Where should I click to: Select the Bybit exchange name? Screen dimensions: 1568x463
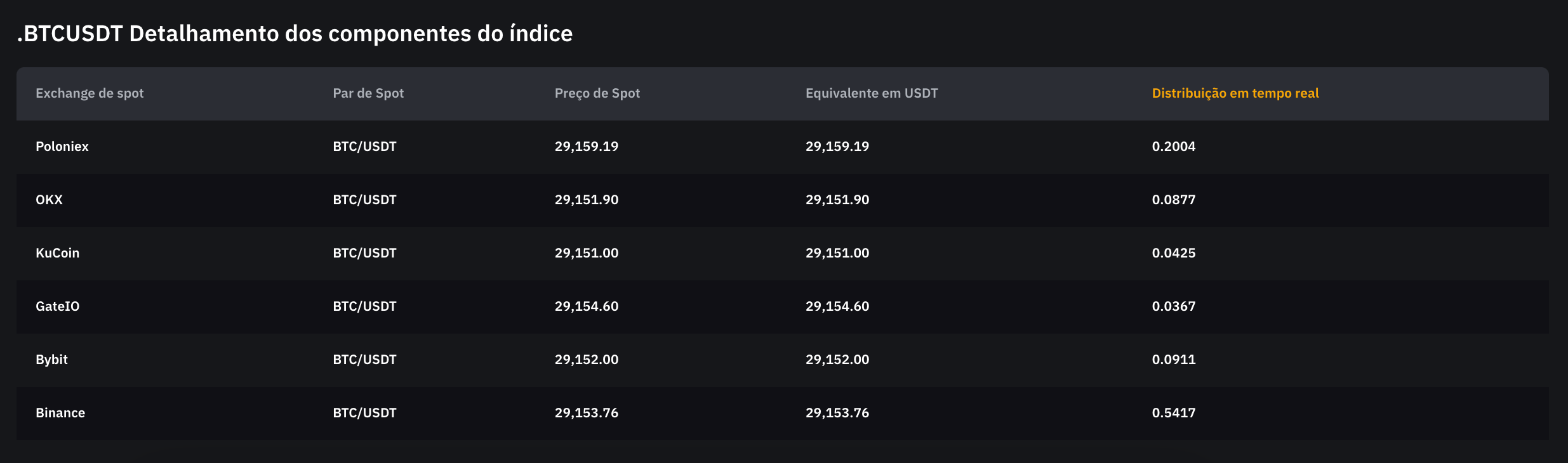[x=51, y=360]
